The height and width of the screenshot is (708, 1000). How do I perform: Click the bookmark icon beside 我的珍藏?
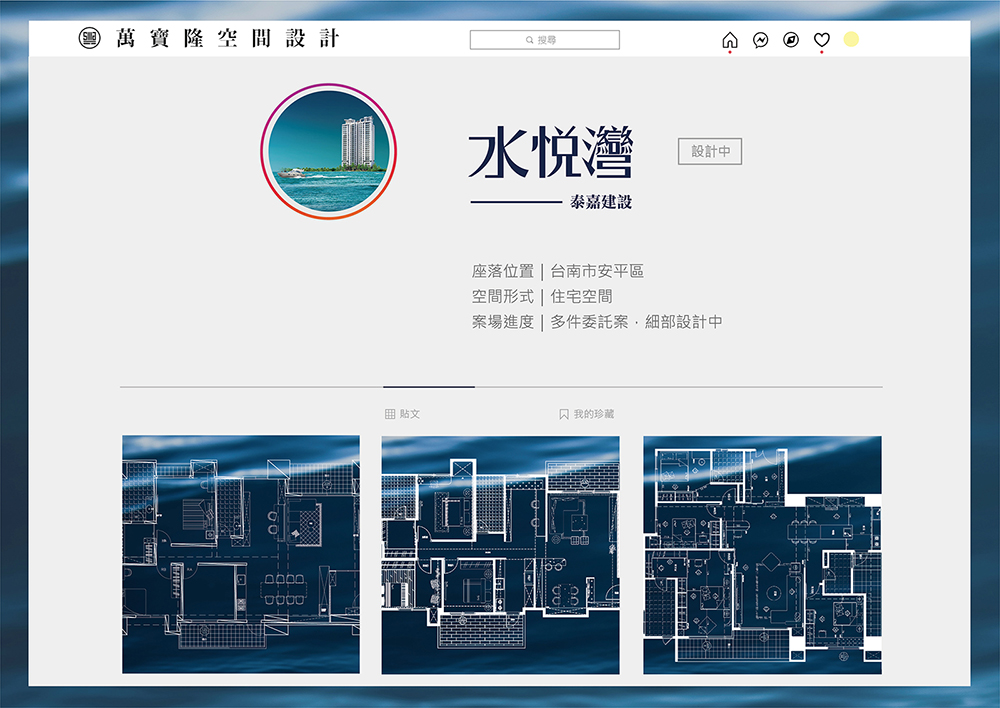click(564, 414)
